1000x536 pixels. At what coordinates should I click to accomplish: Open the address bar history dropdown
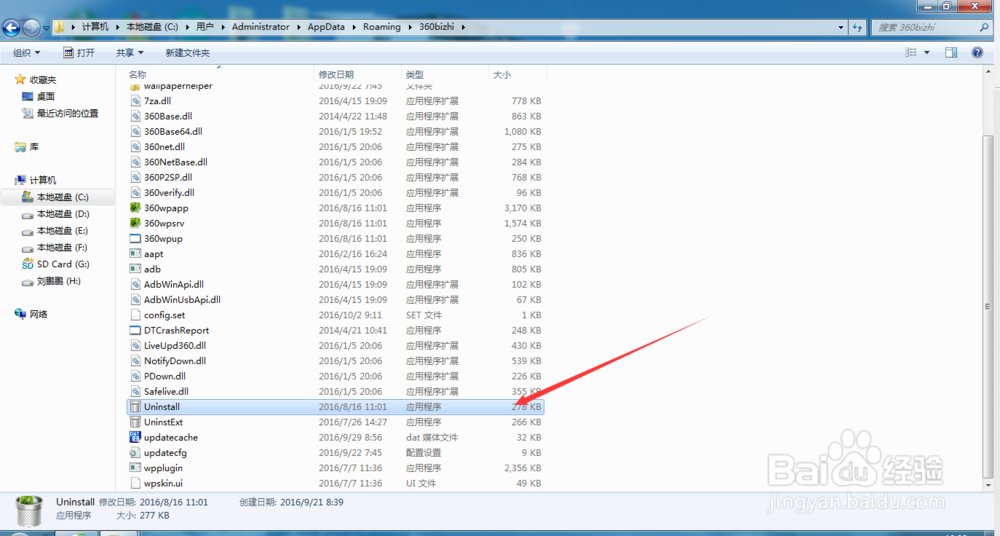coord(842,27)
